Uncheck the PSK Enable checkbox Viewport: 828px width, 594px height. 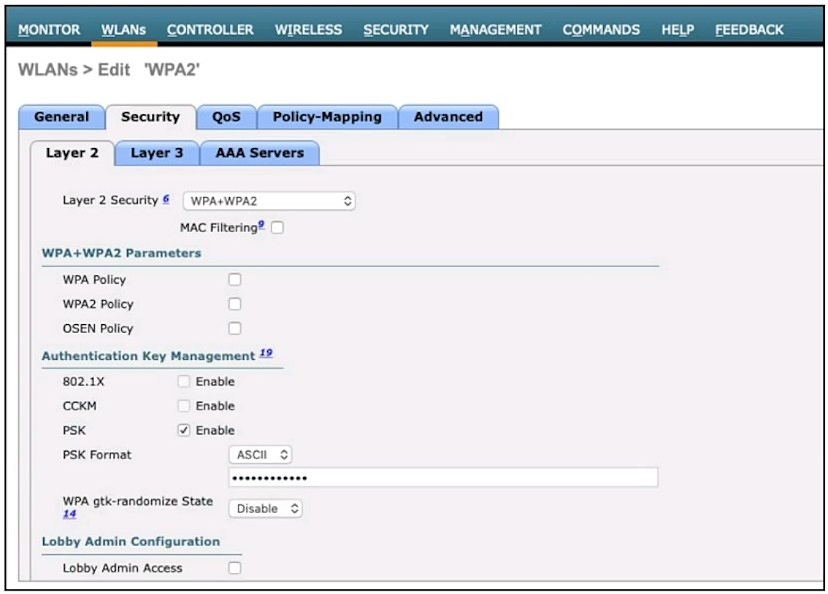tap(183, 430)
